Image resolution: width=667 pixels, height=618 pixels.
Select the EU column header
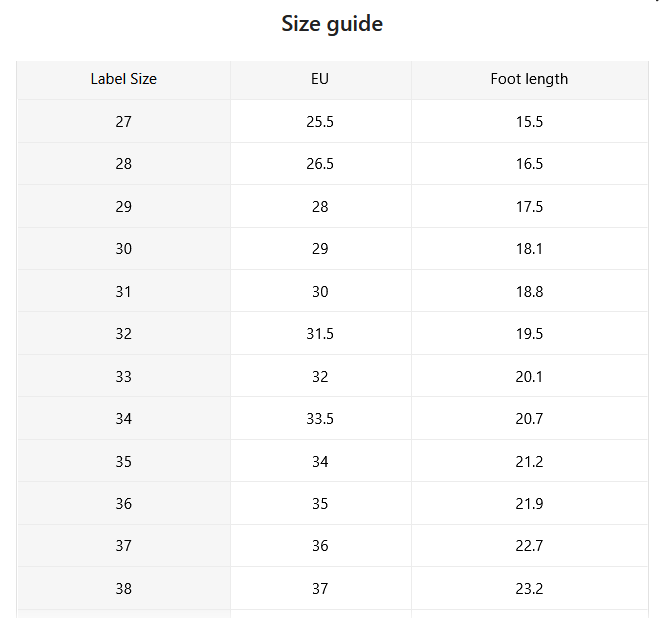pos(320,80)
